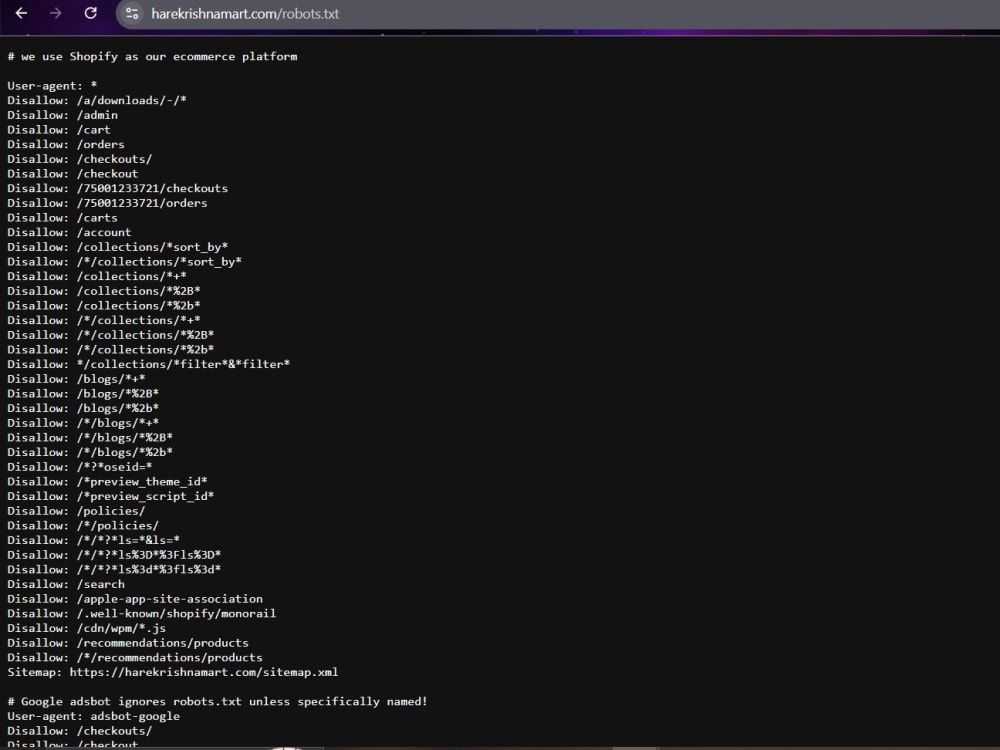This screenshot has width=1000, height=750.
Task: Click the "Disallow: /cdn/wpm/*.js" line
Action: click(x=87, y=628)
